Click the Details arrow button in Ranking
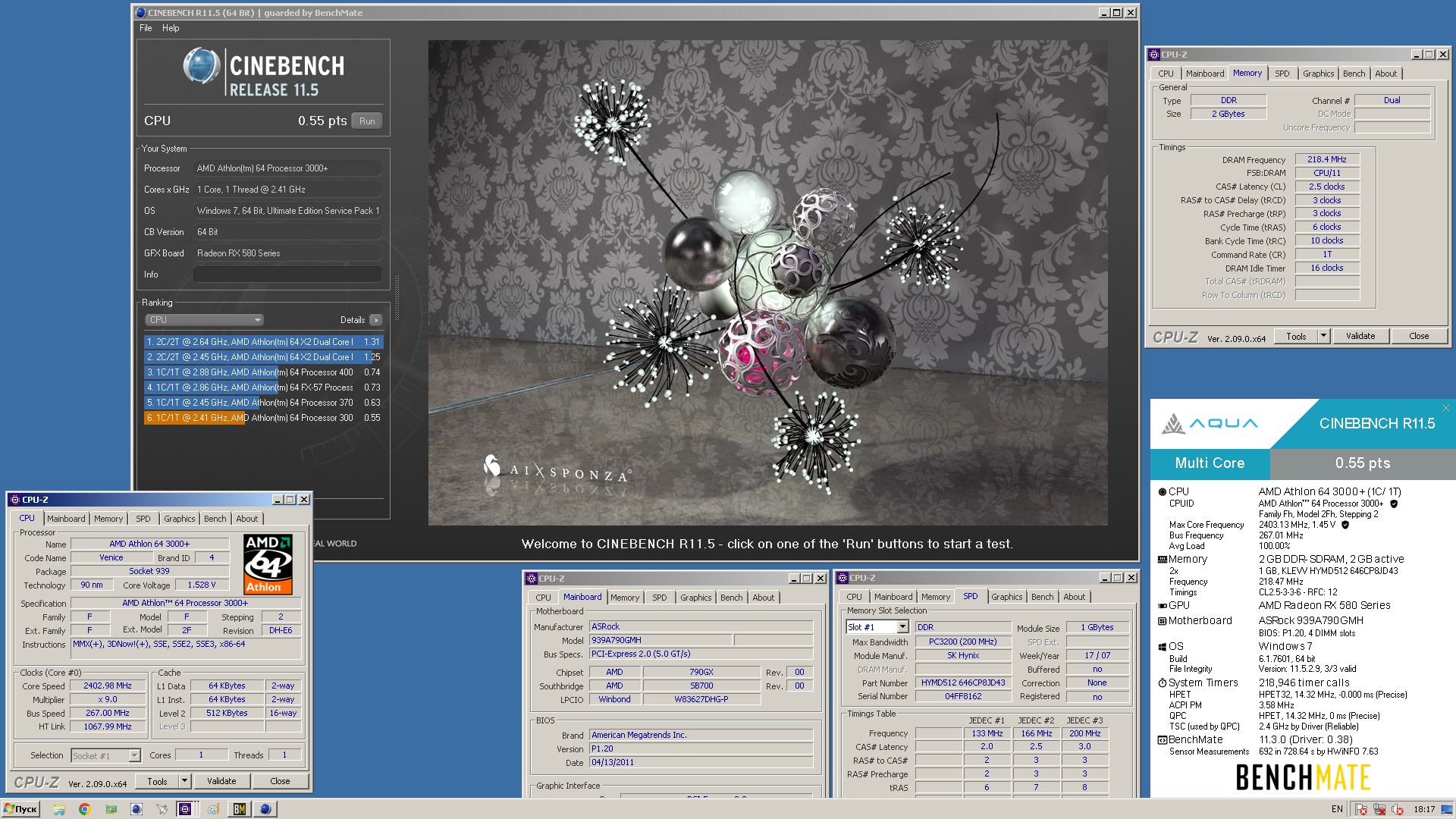The width and height of the screenshot is (1456, 819). point(375,320)
